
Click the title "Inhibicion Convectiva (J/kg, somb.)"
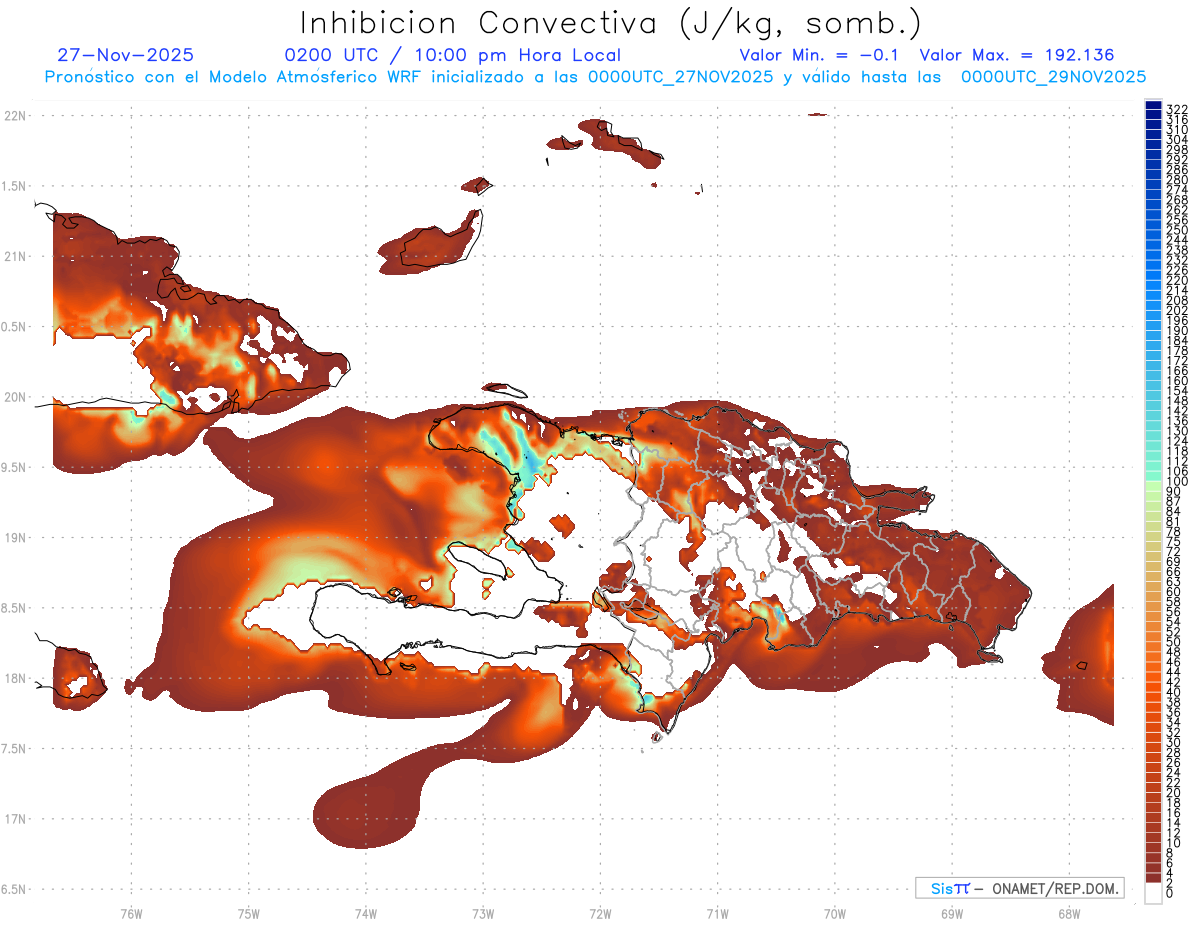point(611,24)
